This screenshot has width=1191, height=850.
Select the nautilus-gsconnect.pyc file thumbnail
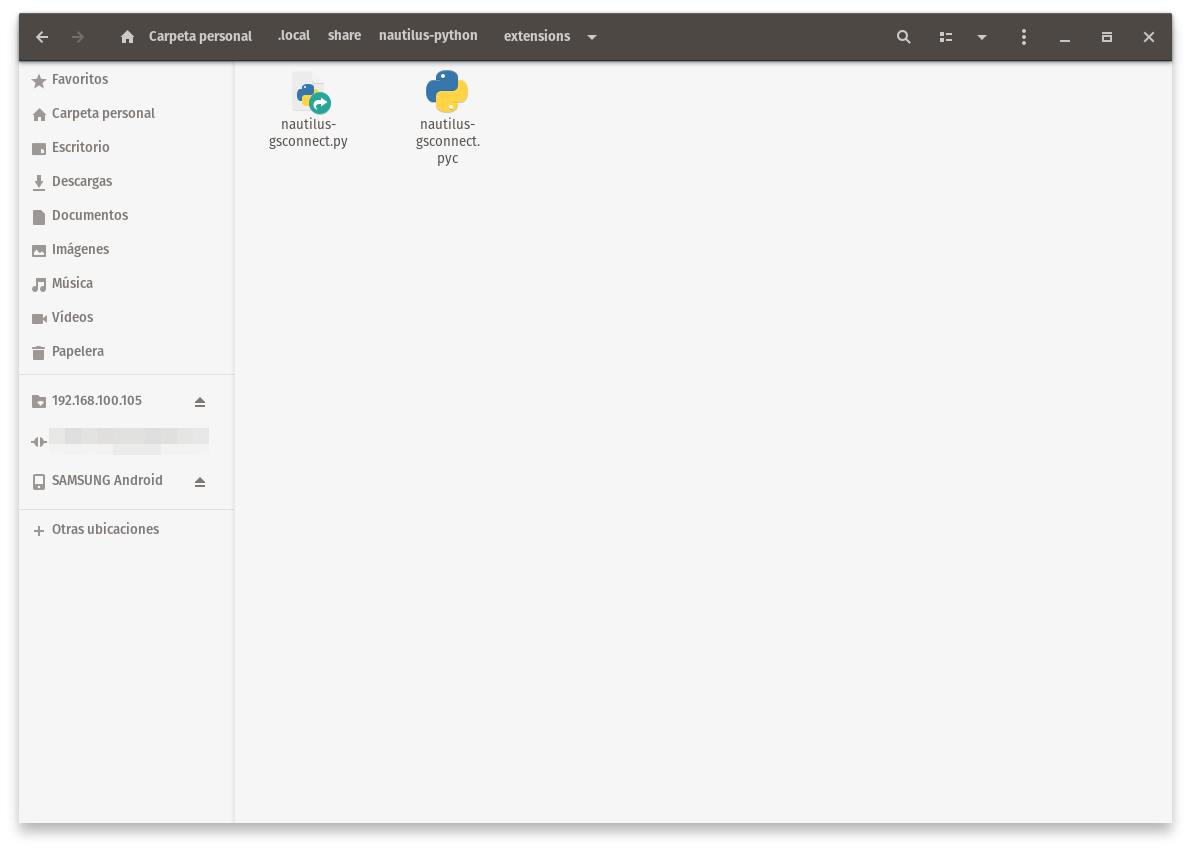click(x=447, y=93)
